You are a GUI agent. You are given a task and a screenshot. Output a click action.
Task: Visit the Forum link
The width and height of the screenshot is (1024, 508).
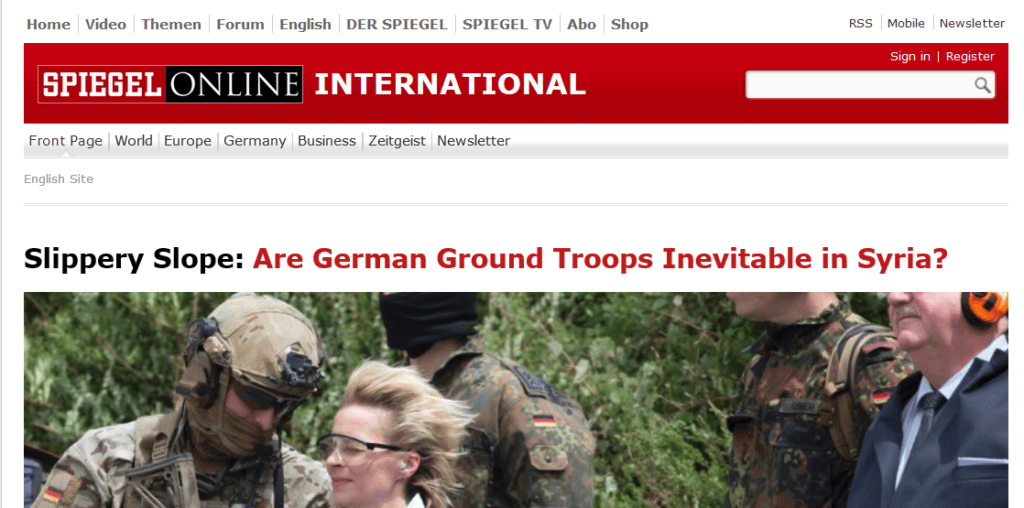click(x=241, y=24)
